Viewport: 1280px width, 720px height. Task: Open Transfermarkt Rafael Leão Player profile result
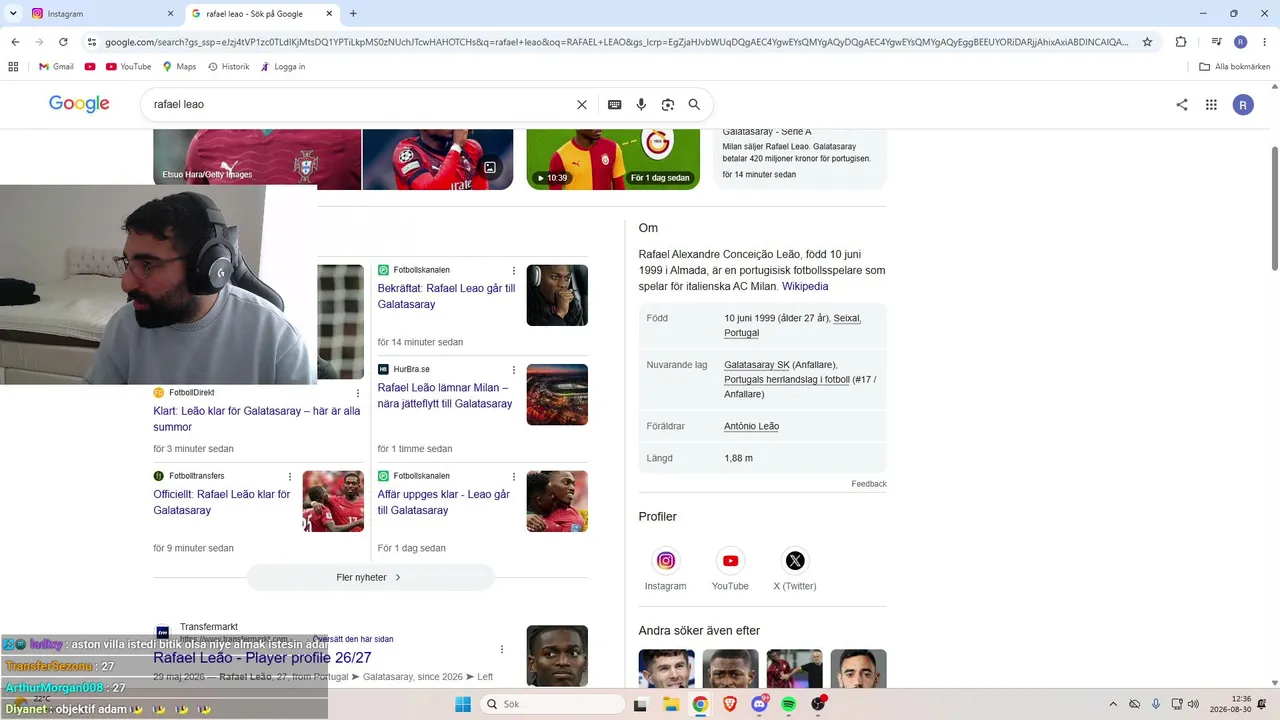coord(262,658)
